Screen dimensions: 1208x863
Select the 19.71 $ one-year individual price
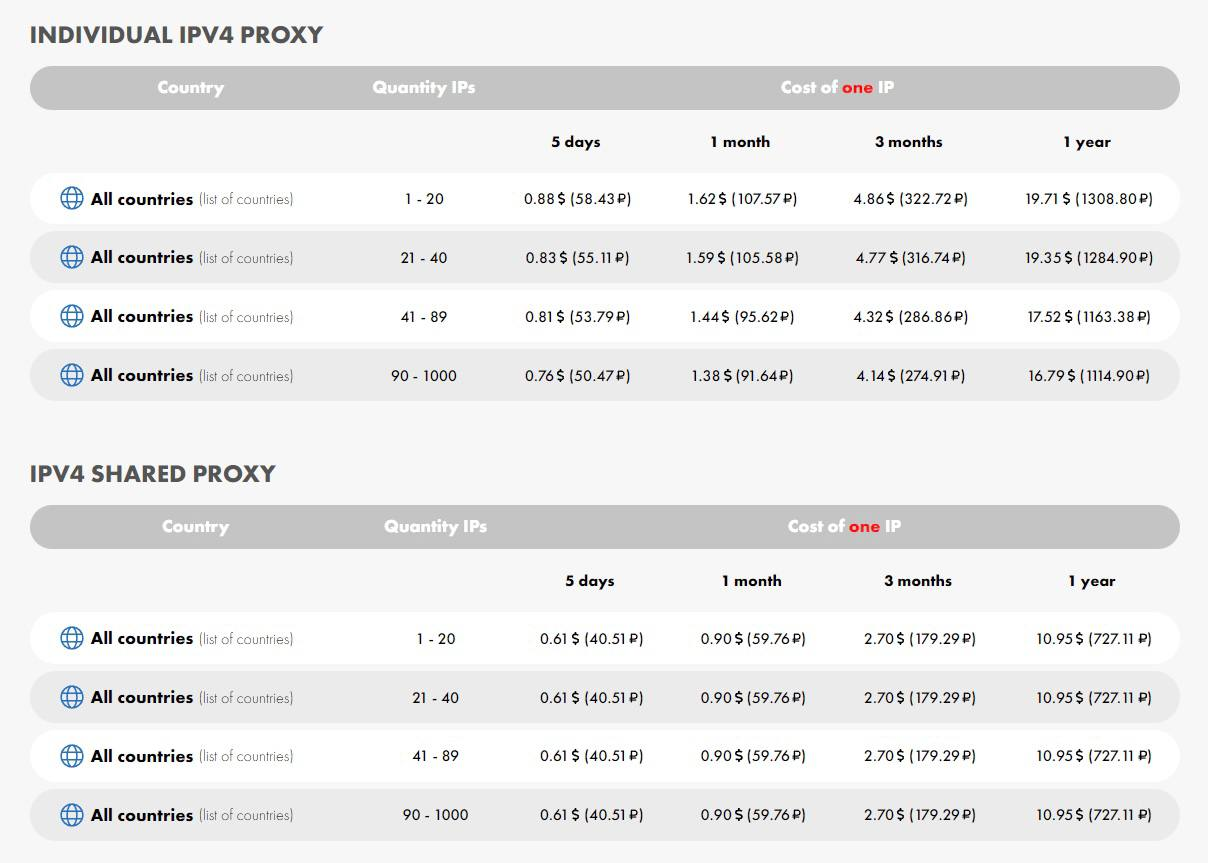tap(1088, 199)
